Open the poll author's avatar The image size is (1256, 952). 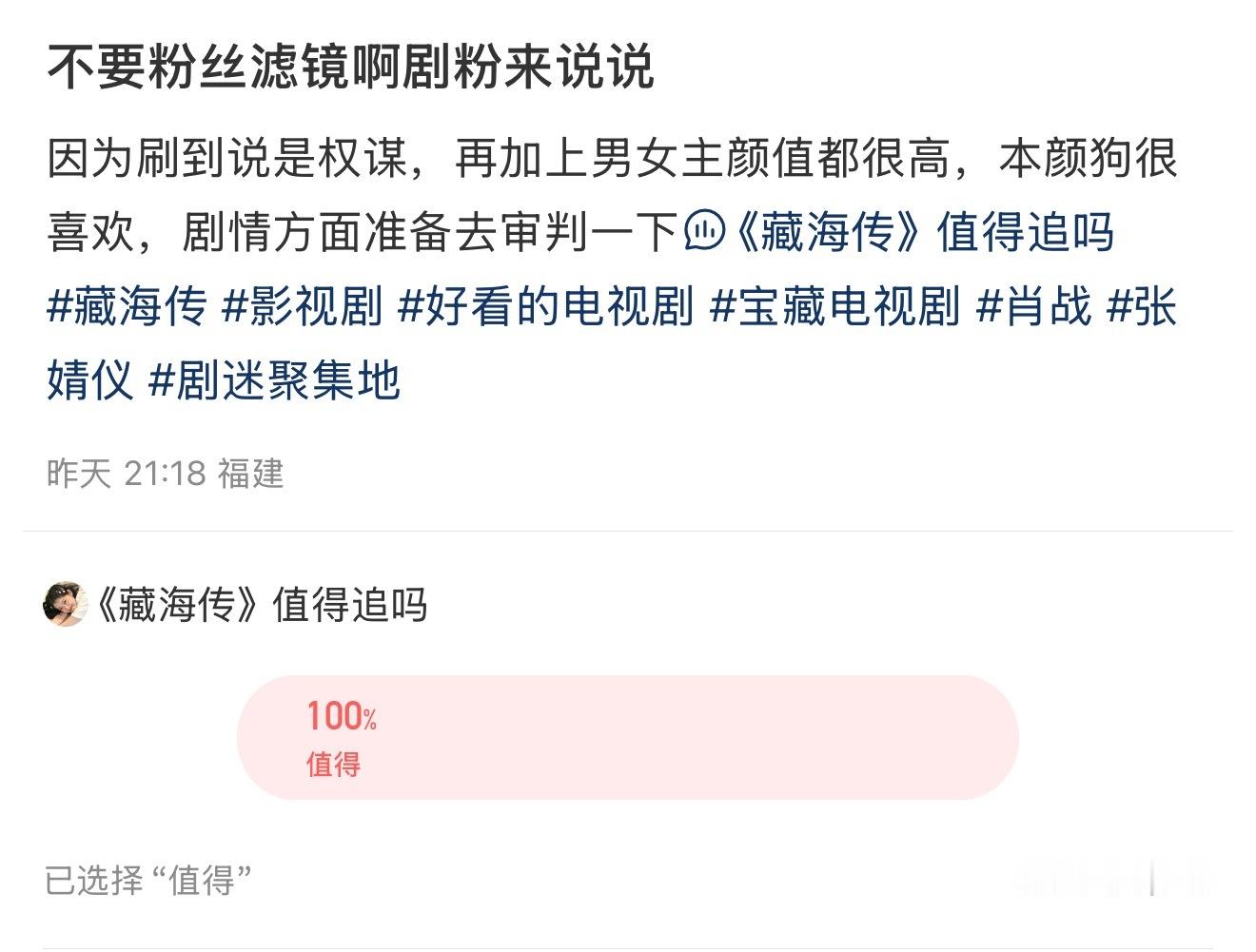tap(66, 604)
